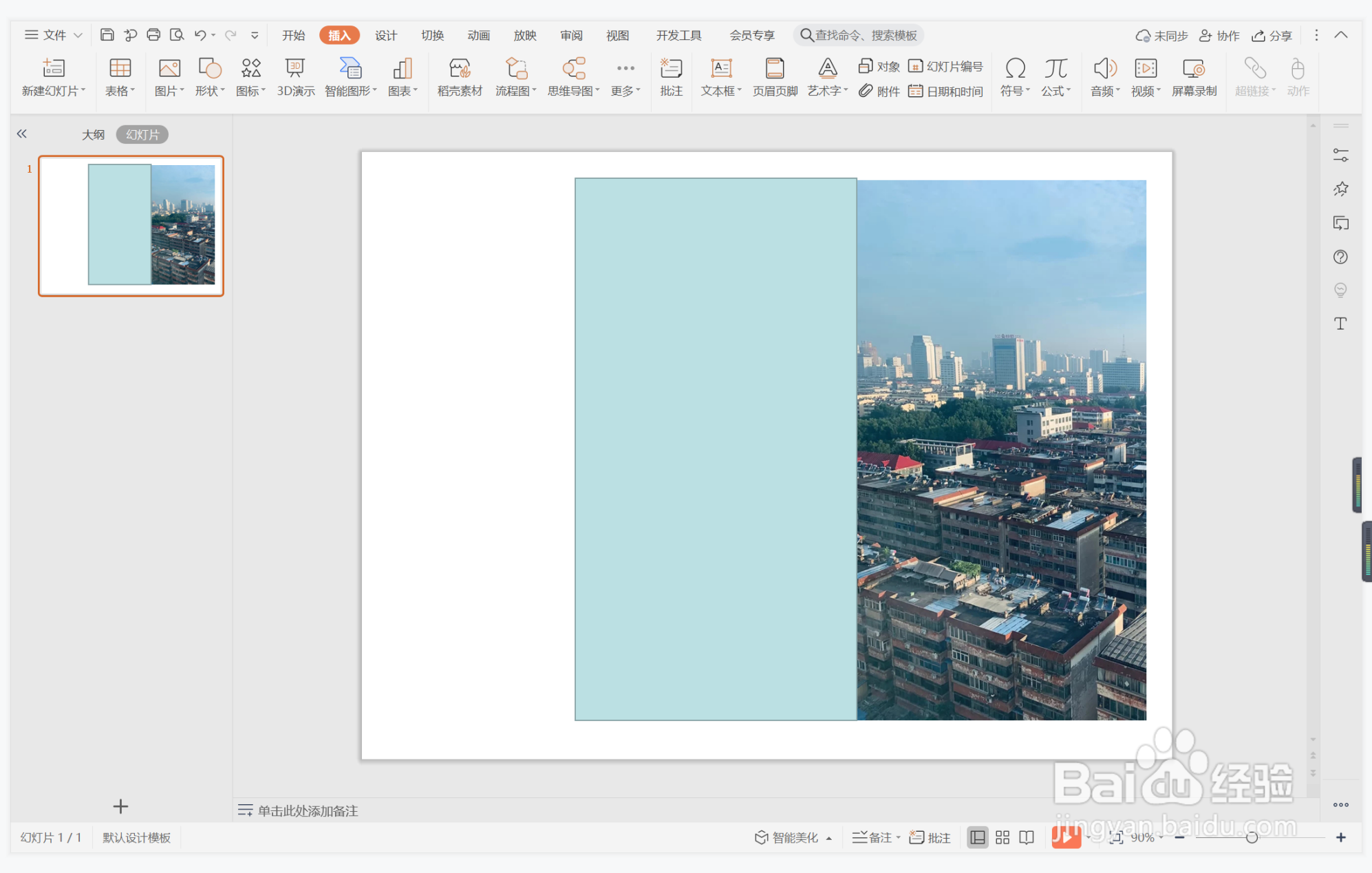Toggle slide sorter grid view
Viewport: 1372px width, 873px height.
point(1003,837)
